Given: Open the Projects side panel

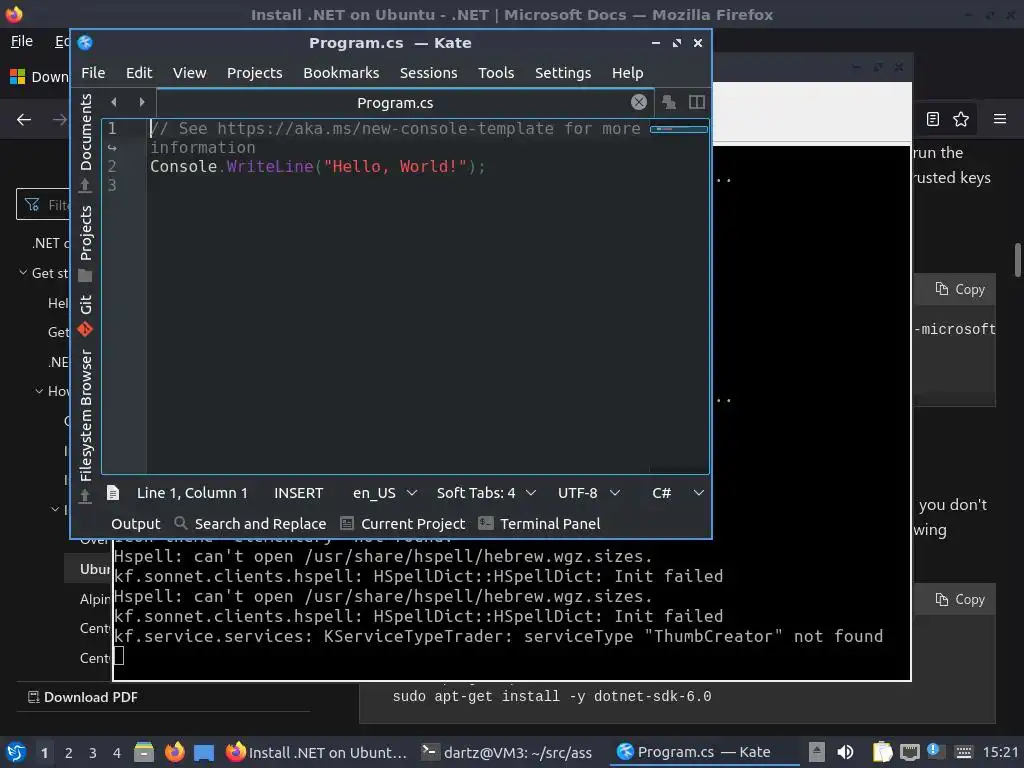Looking at the screenshot, I should coord(86,233).
